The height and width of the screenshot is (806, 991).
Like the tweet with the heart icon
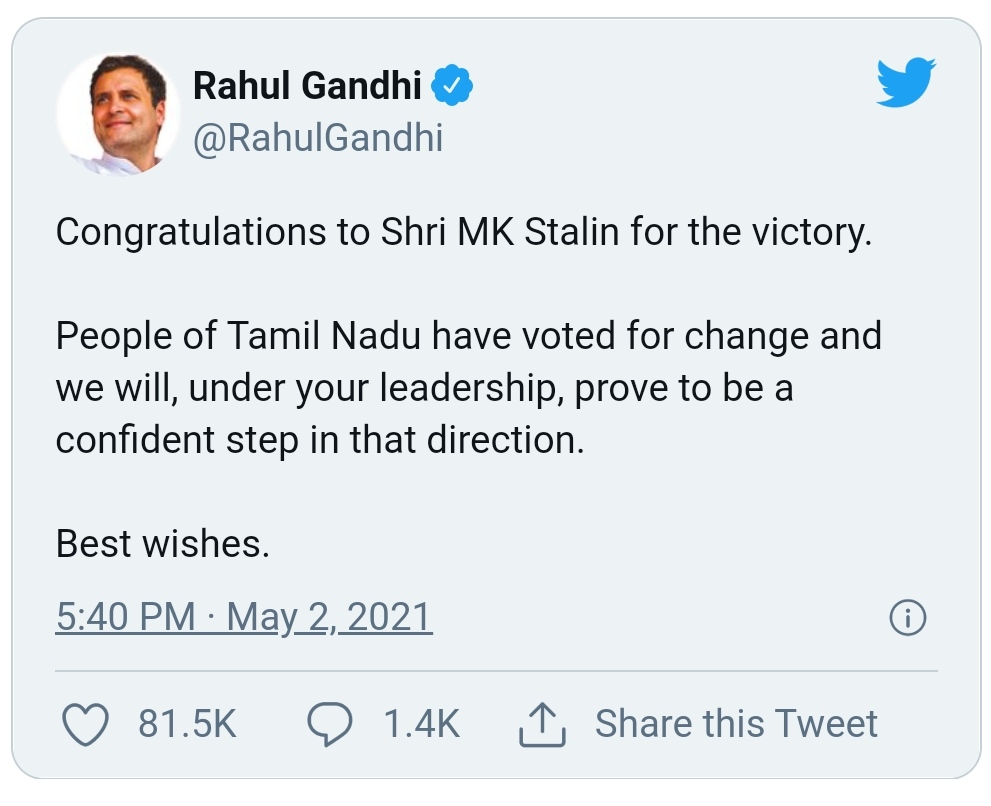pyautogui.click(x=84, y=724)
